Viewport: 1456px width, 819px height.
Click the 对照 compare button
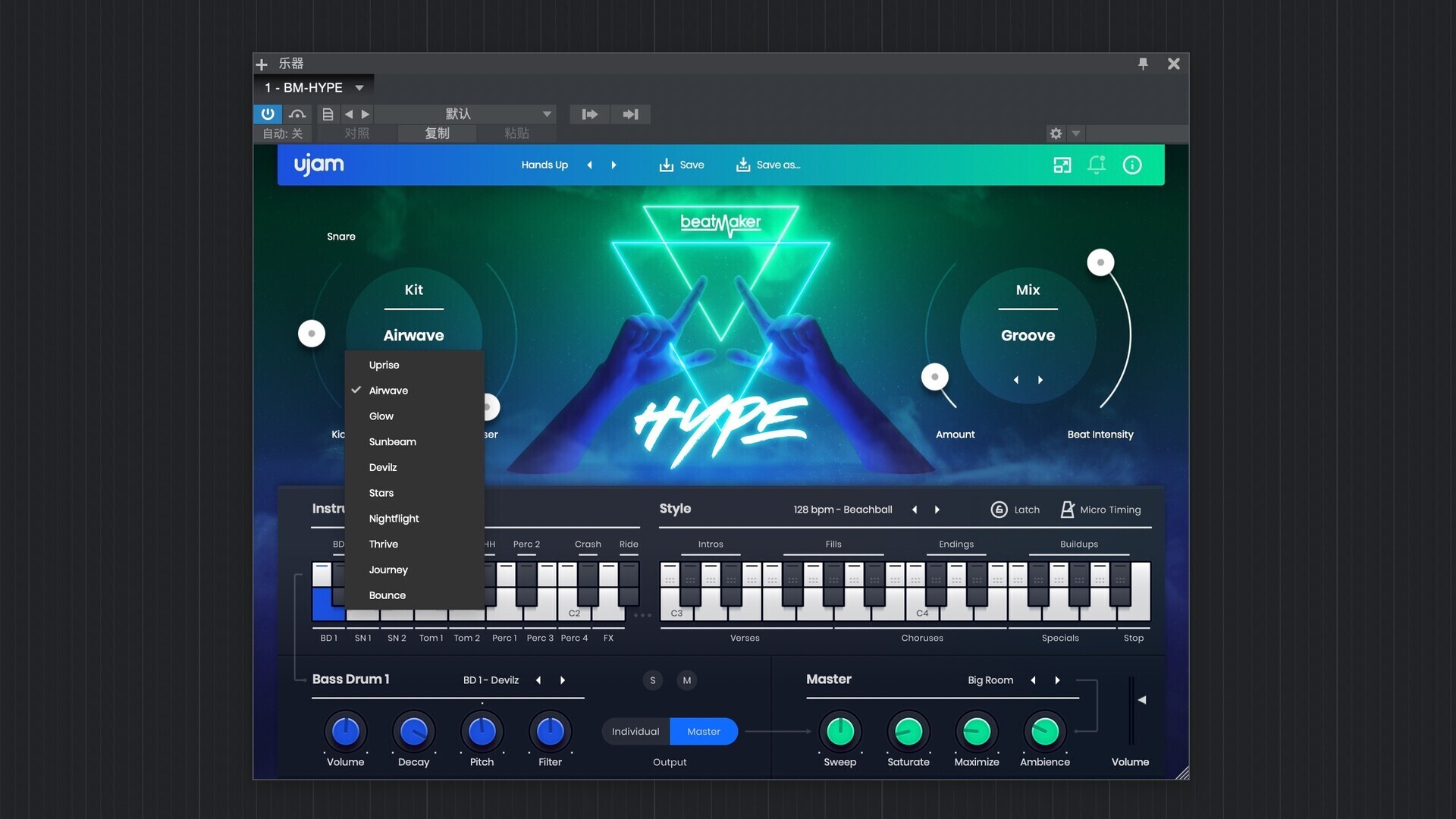coord(356,133)
